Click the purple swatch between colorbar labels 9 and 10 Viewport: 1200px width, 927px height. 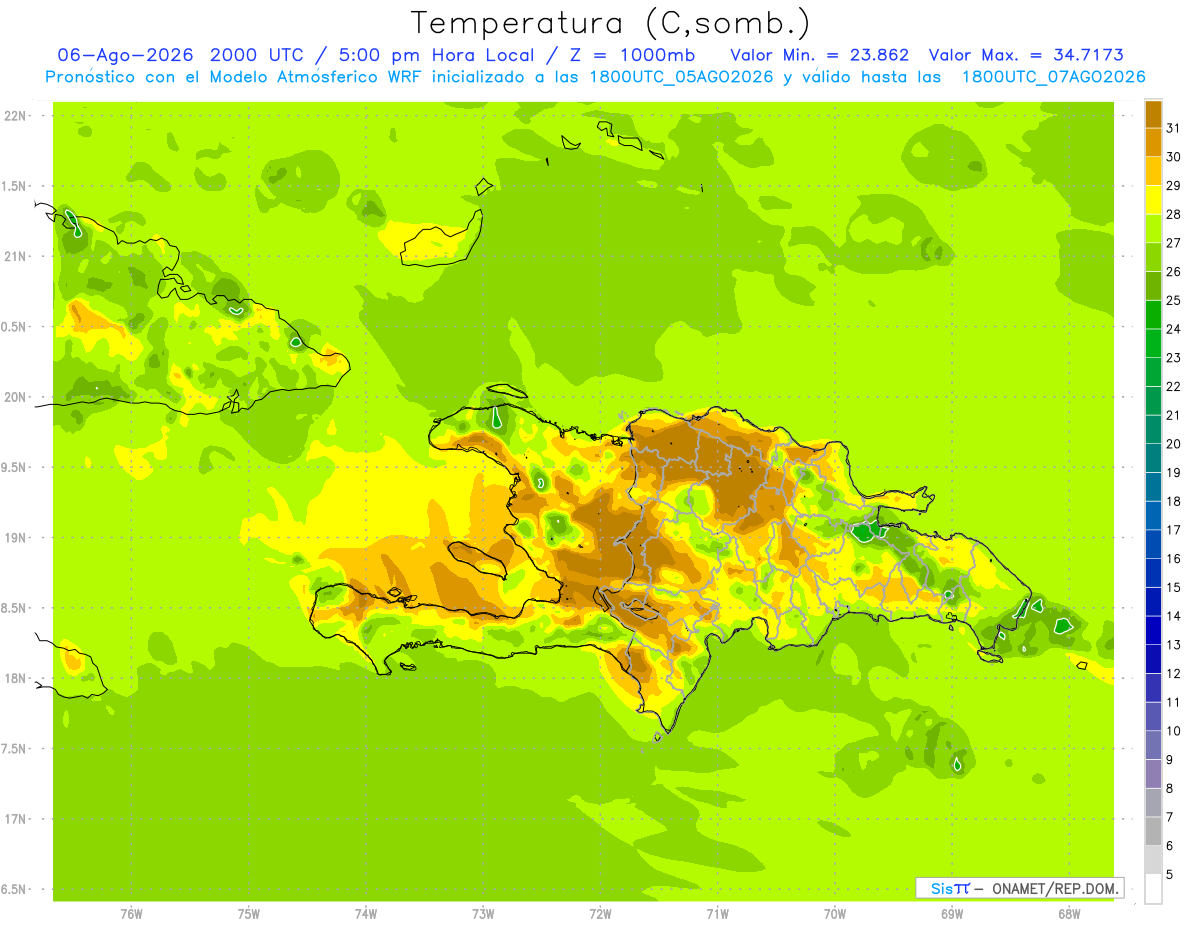coord(1153,745)
